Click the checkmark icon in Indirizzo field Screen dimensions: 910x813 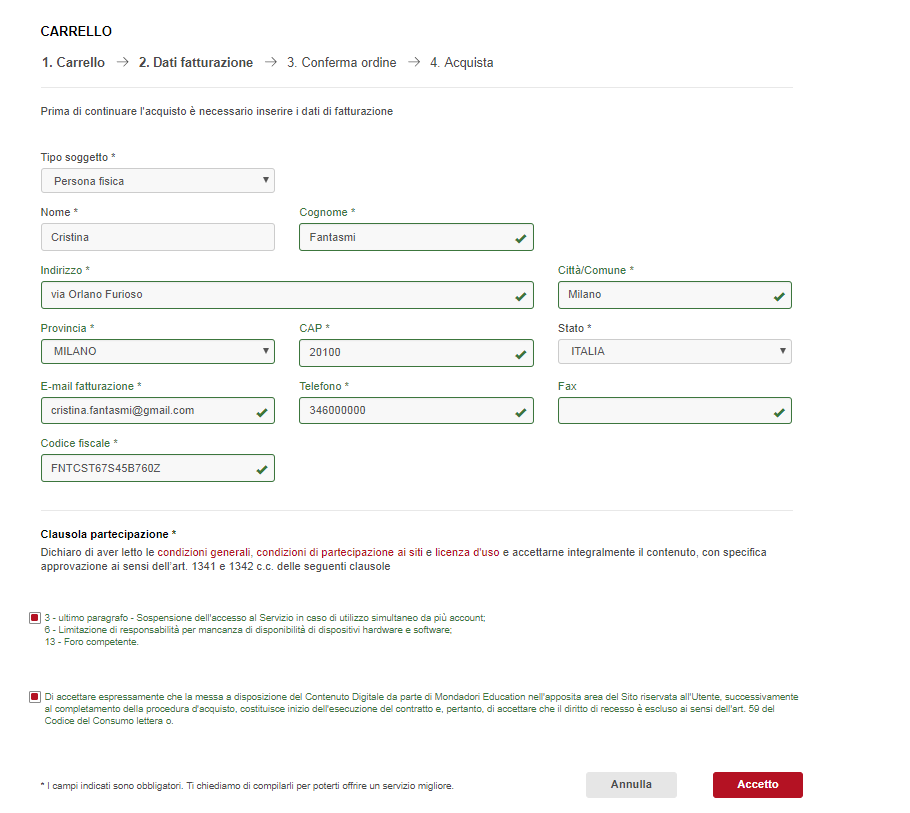point(521,297)
